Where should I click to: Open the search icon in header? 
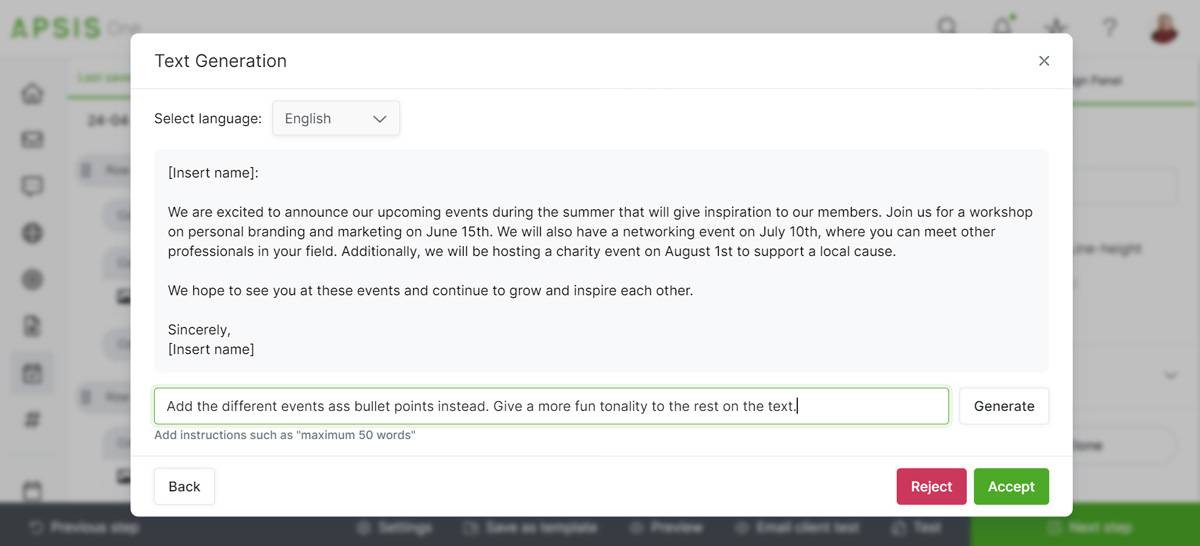[946, 27]
